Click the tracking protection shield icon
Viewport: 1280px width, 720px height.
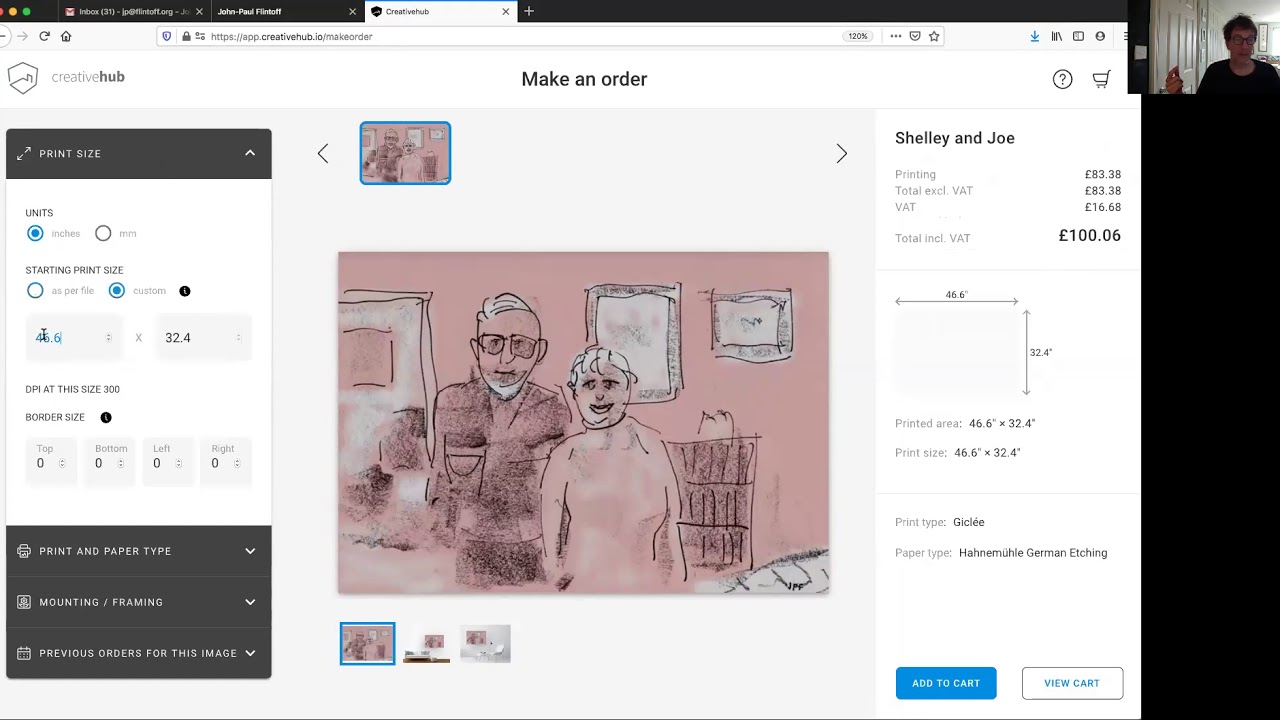pos(167,36)
